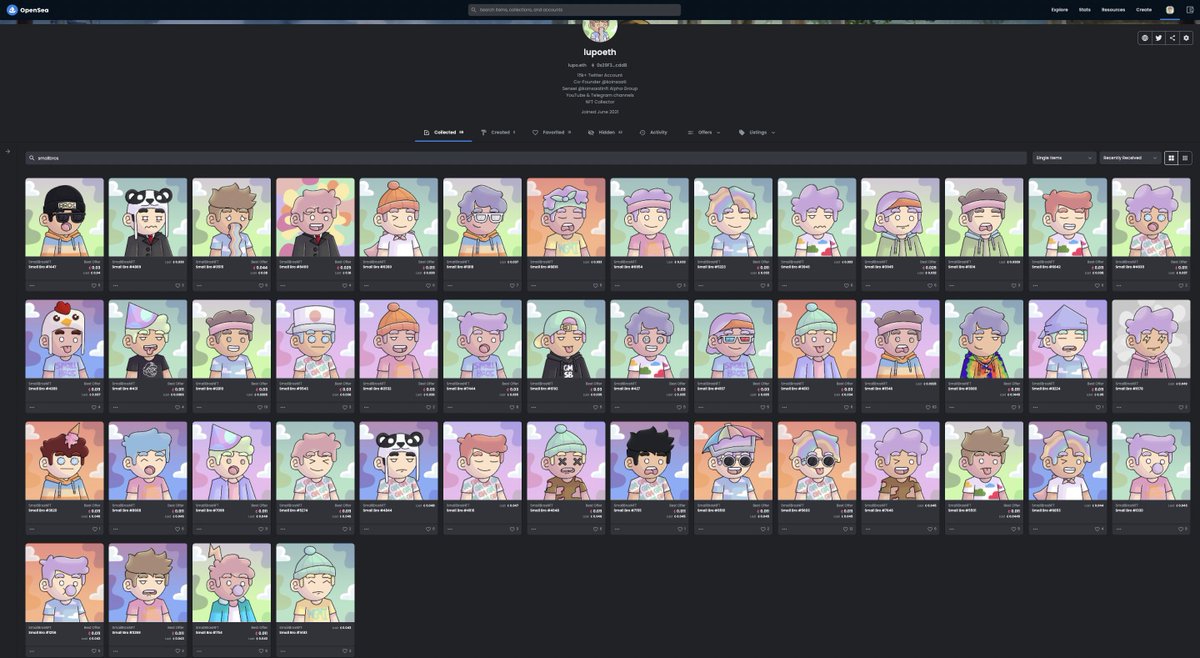Open the Single items dropdown
Viewport: 1200px width, 658px height.
coord(1064,158)
